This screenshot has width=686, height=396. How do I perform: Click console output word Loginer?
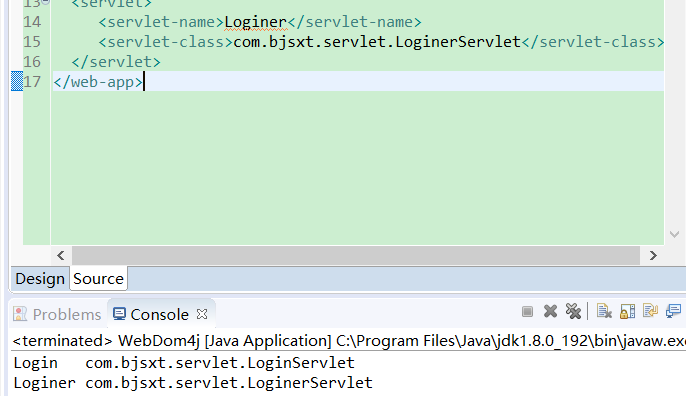[44, 383]
